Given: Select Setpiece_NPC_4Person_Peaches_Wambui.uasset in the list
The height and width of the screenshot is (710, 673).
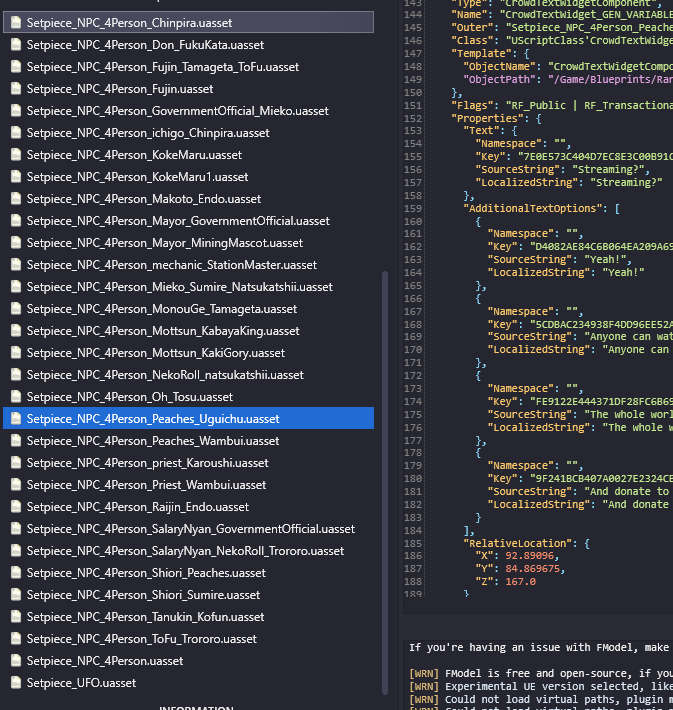Looking at the screenshot, I should pos(153,441).
